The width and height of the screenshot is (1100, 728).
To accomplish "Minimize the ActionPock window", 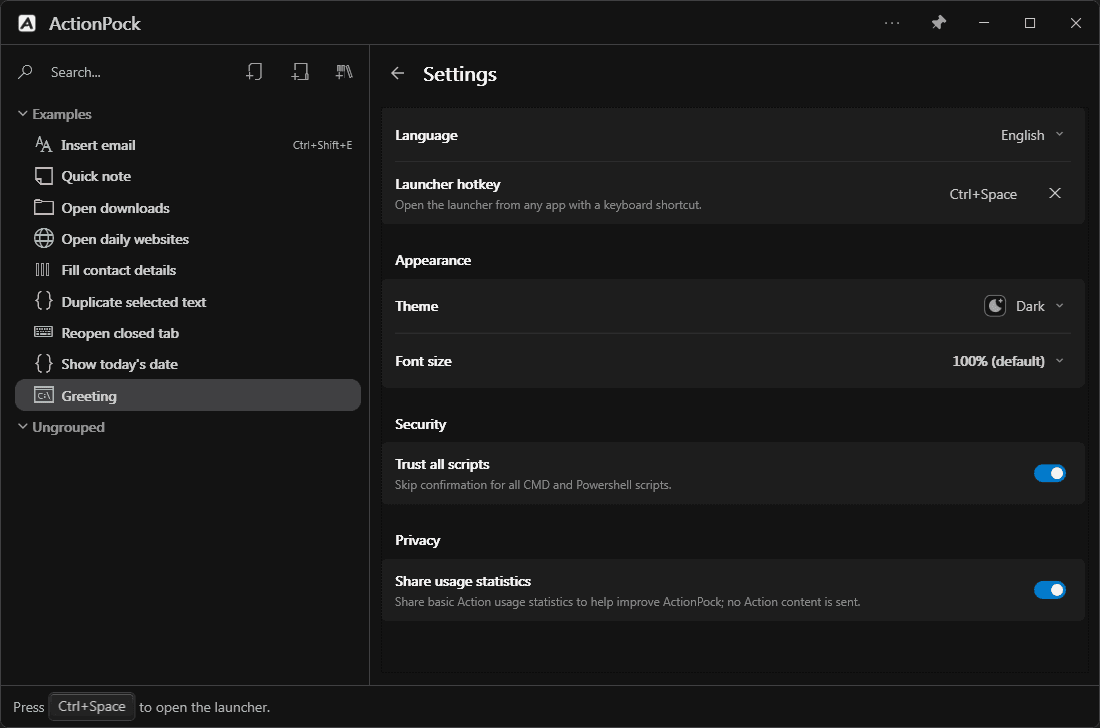I will click(984, 23).
